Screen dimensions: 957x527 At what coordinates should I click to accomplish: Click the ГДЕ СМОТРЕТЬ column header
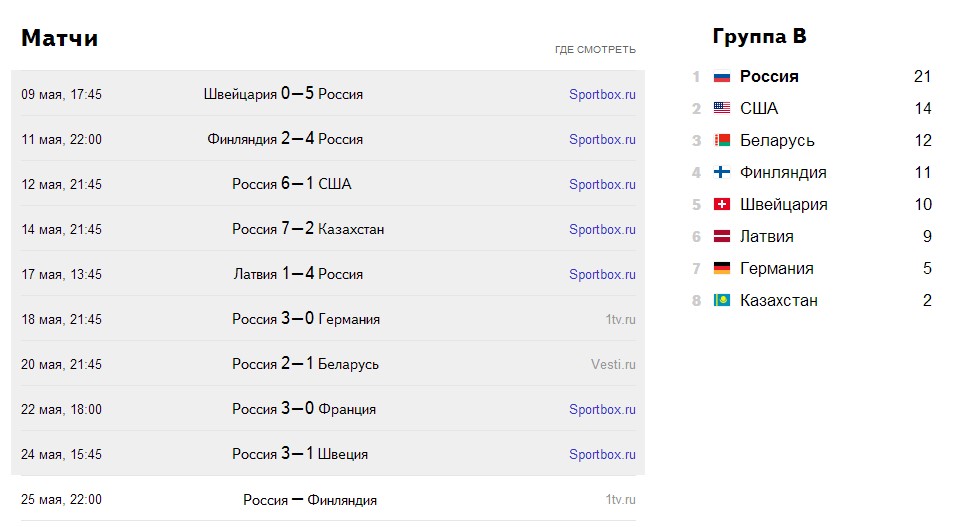click(595, 49)
